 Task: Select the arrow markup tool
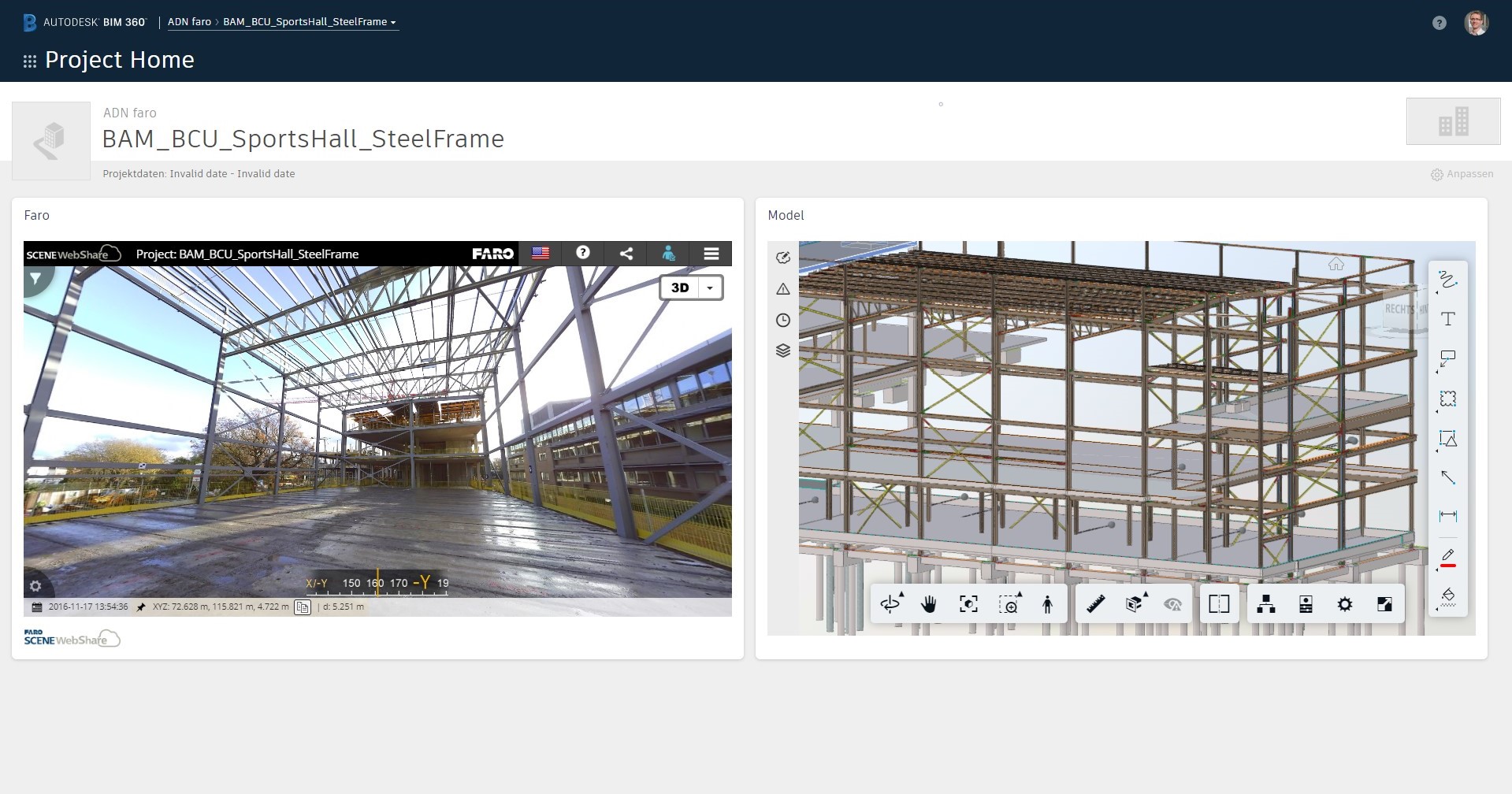coord(1447,477)
